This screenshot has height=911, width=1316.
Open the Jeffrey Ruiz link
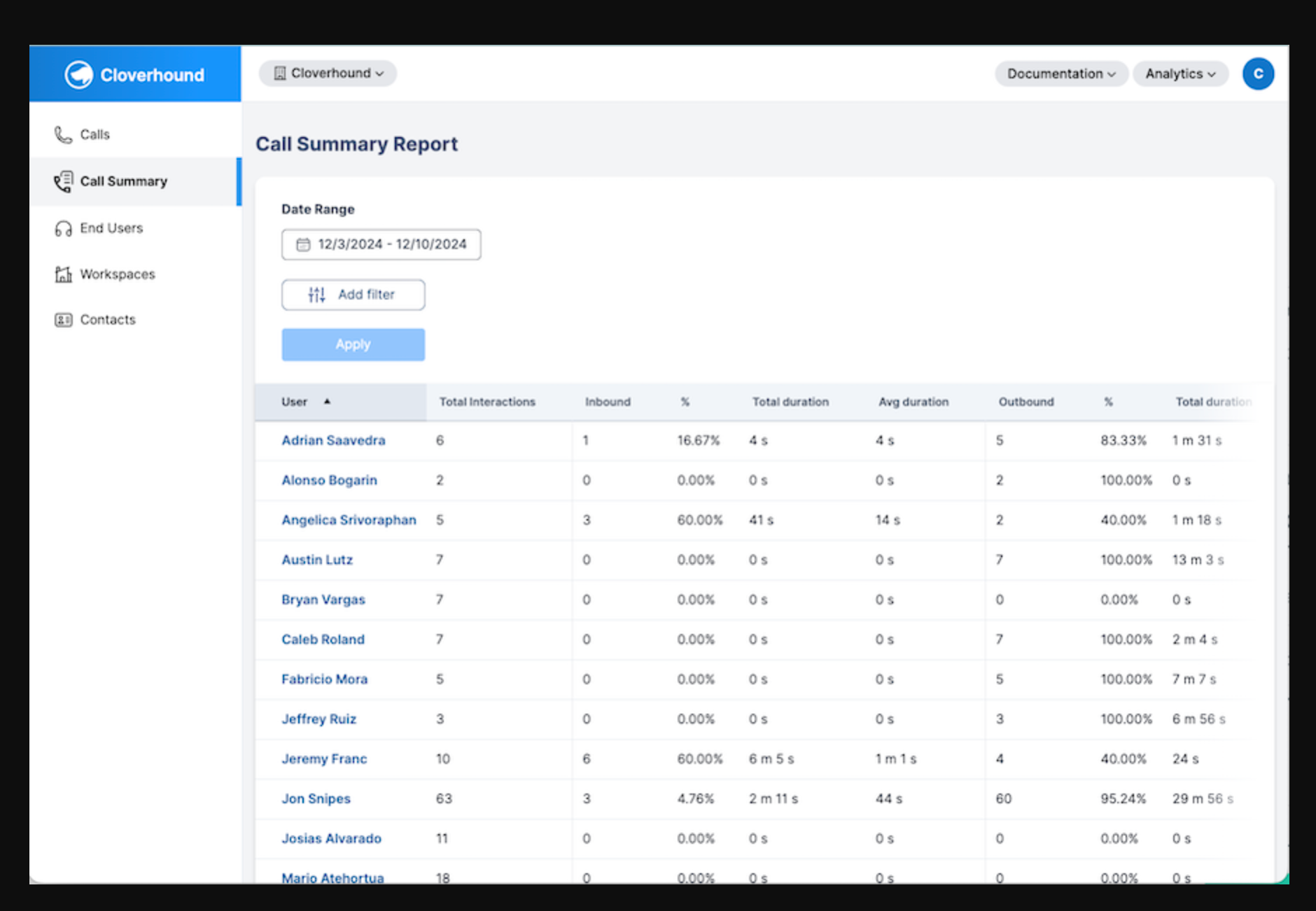tap(318, 719)
